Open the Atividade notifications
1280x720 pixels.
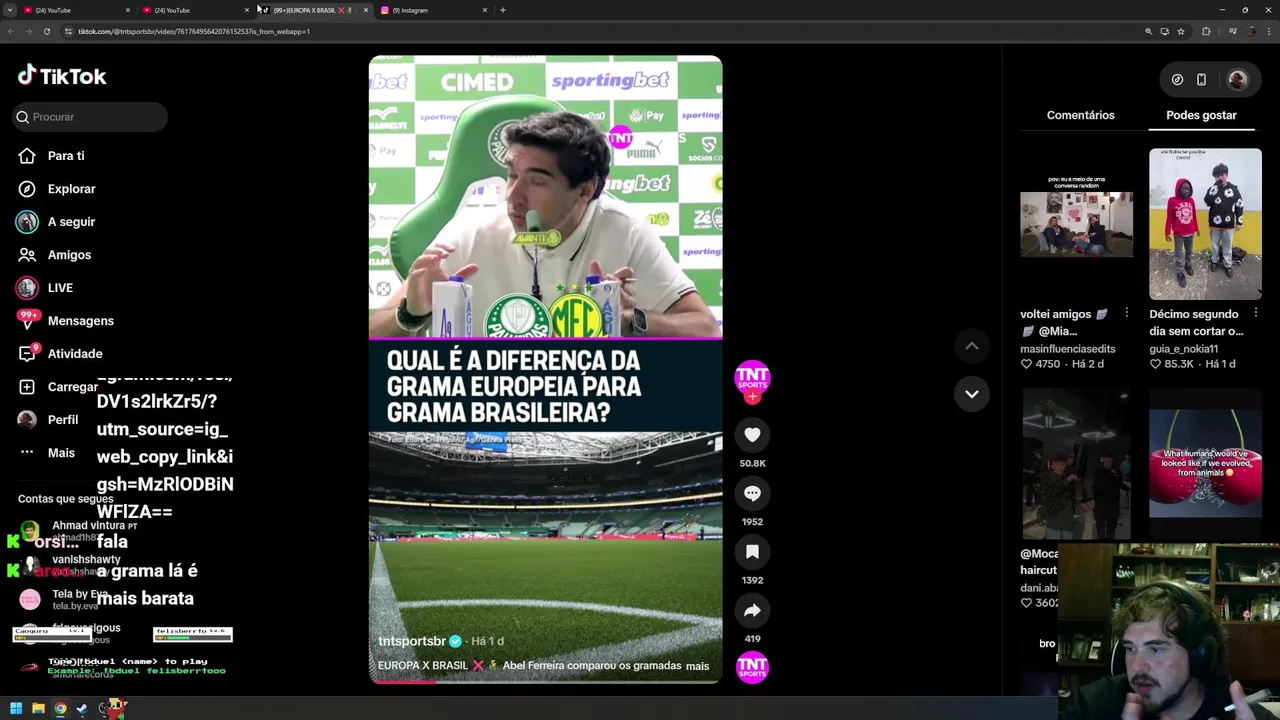click(x=75, y=354)
